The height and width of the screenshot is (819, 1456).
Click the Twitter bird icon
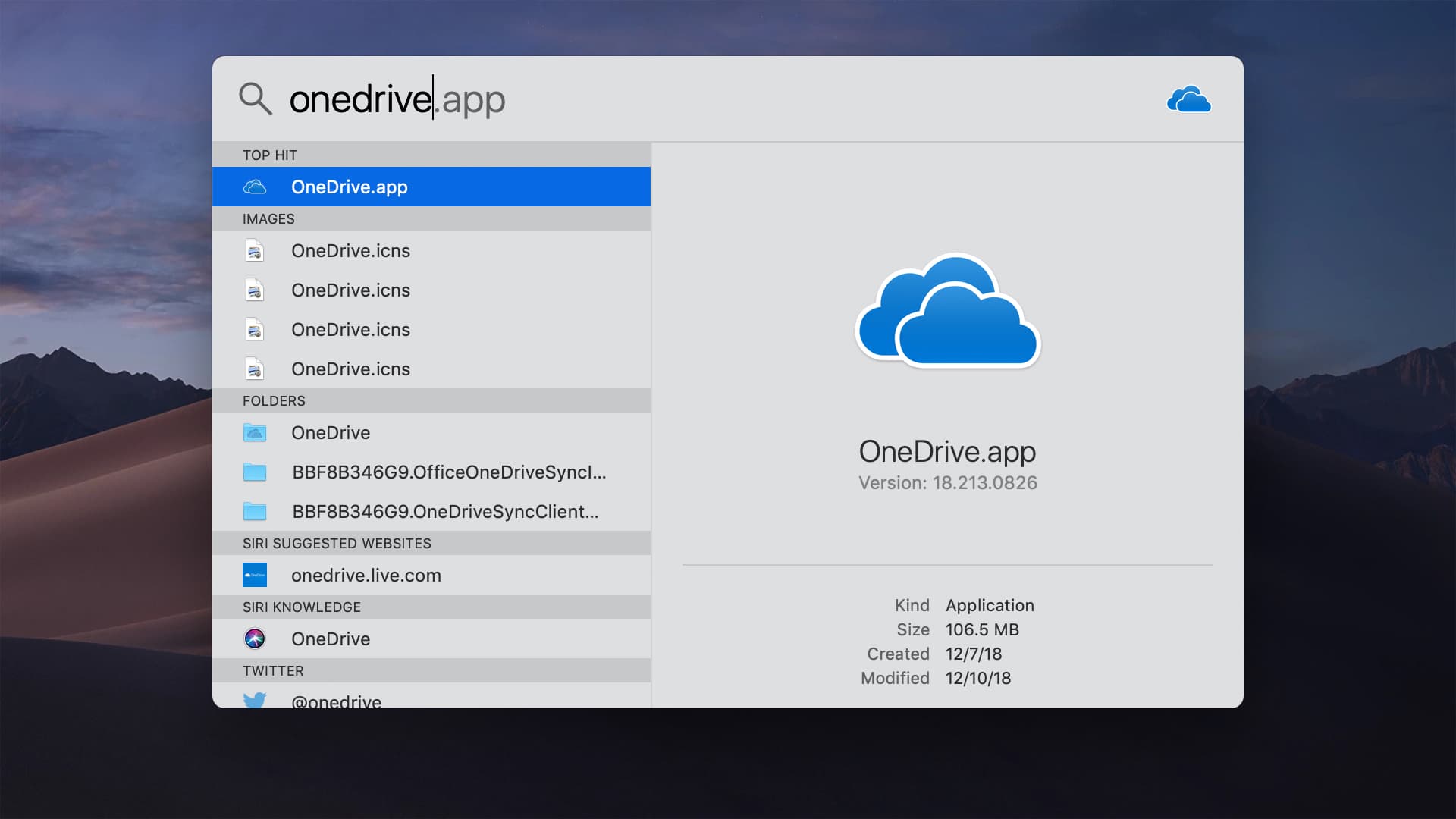[x=255, y=700]
